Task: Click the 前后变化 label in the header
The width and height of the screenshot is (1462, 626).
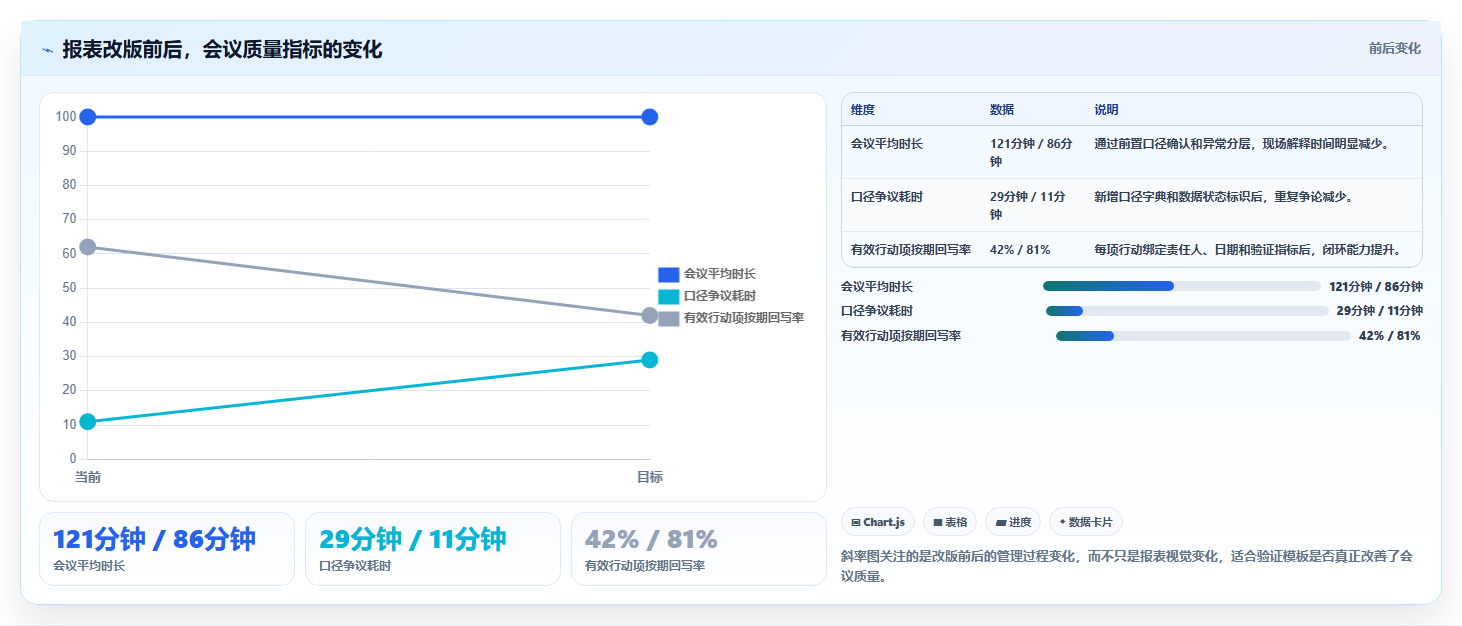Action: point(1394,49)
